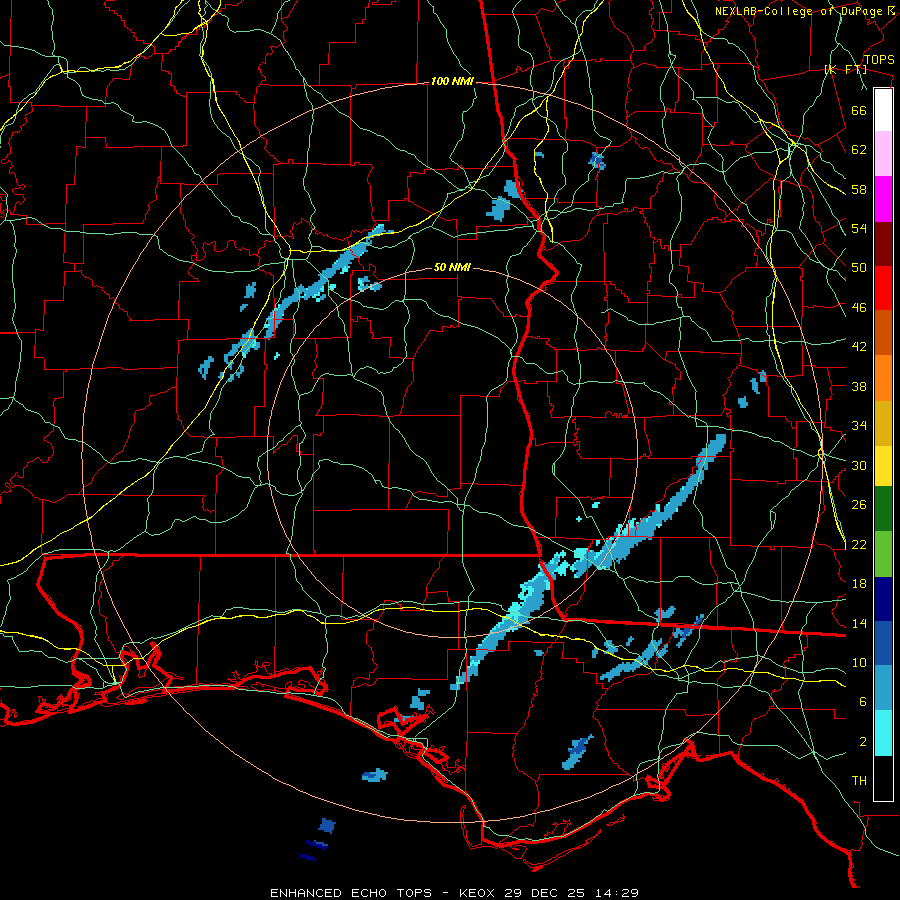Click the 18 value on legend scale

pos(859,584)
